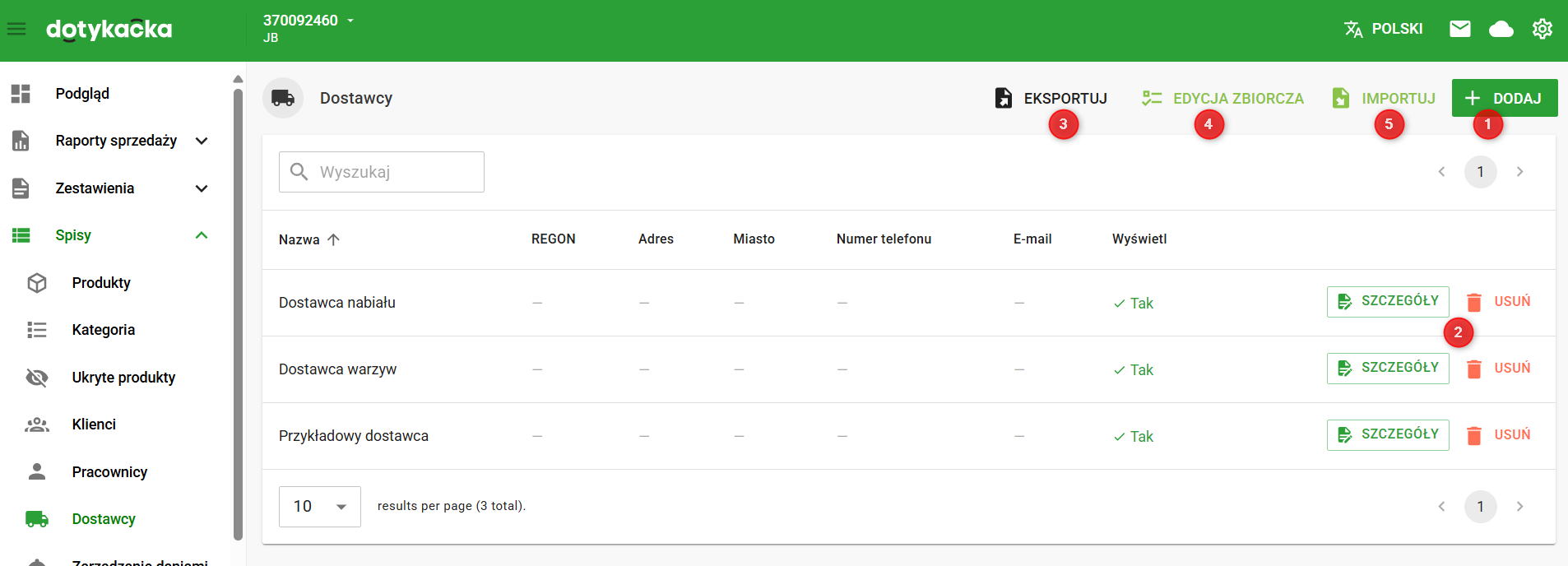Click the mail envelope icon

[x=1459, y=30]
